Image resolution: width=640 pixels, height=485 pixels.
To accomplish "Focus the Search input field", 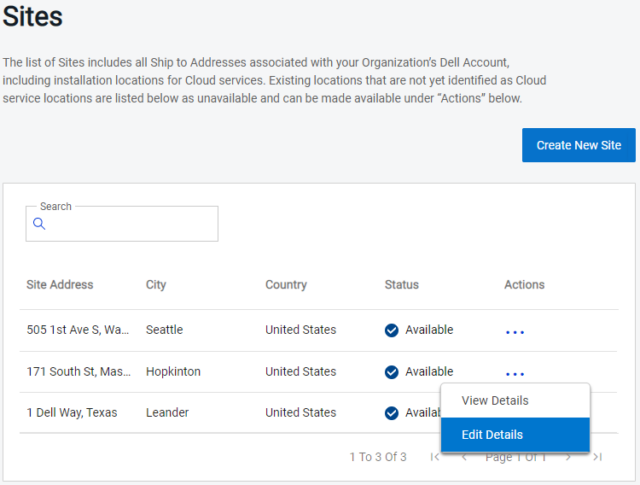I will pos(130,224).
